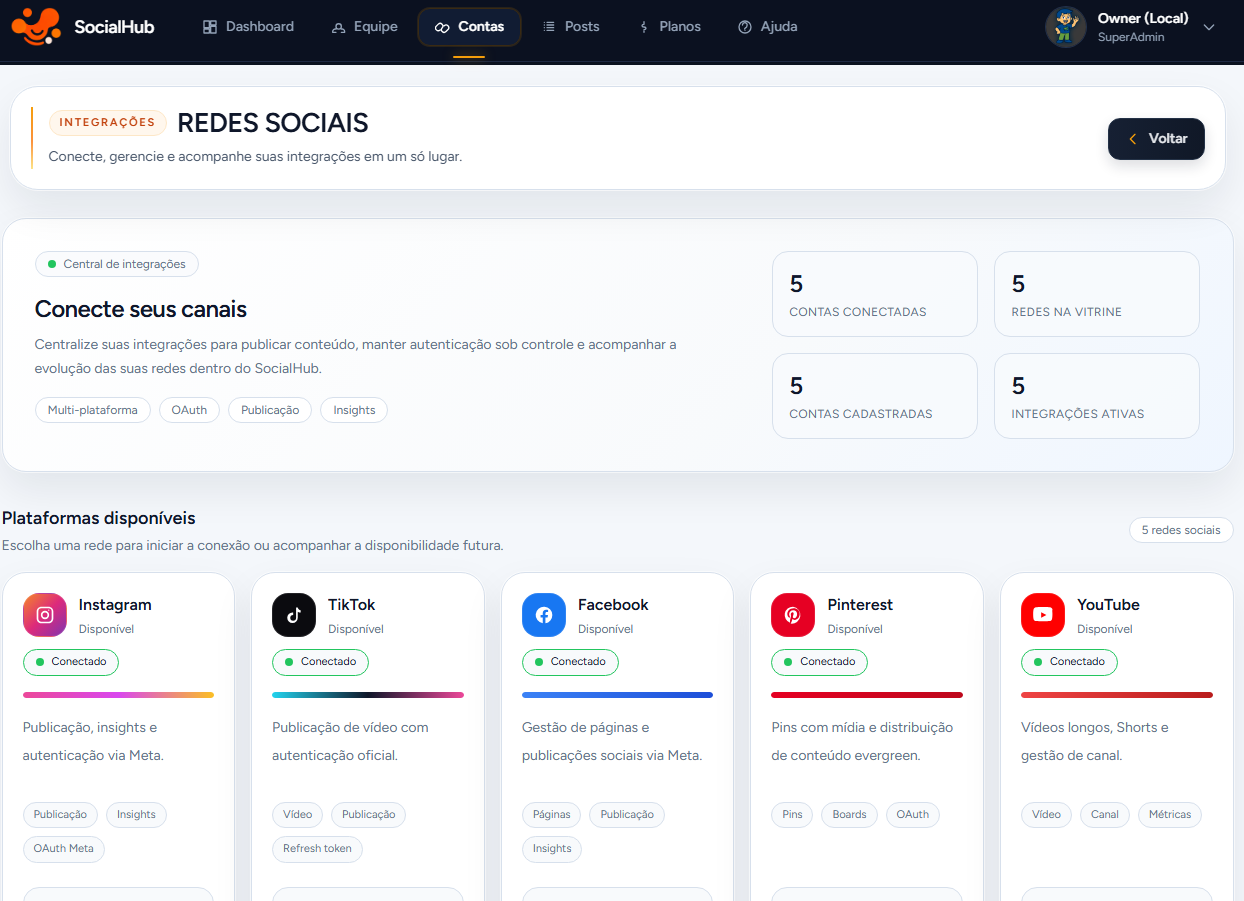Click the TikTok Conectado status badge
The image size is (1244, 901).
coord(320,662)
